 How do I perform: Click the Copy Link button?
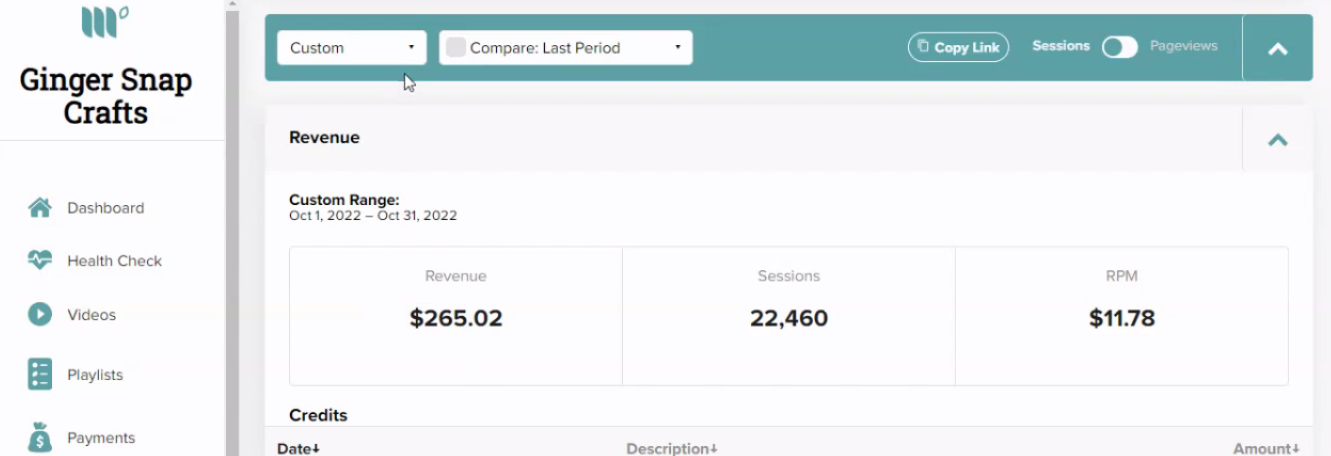click(x=958, y=47)
